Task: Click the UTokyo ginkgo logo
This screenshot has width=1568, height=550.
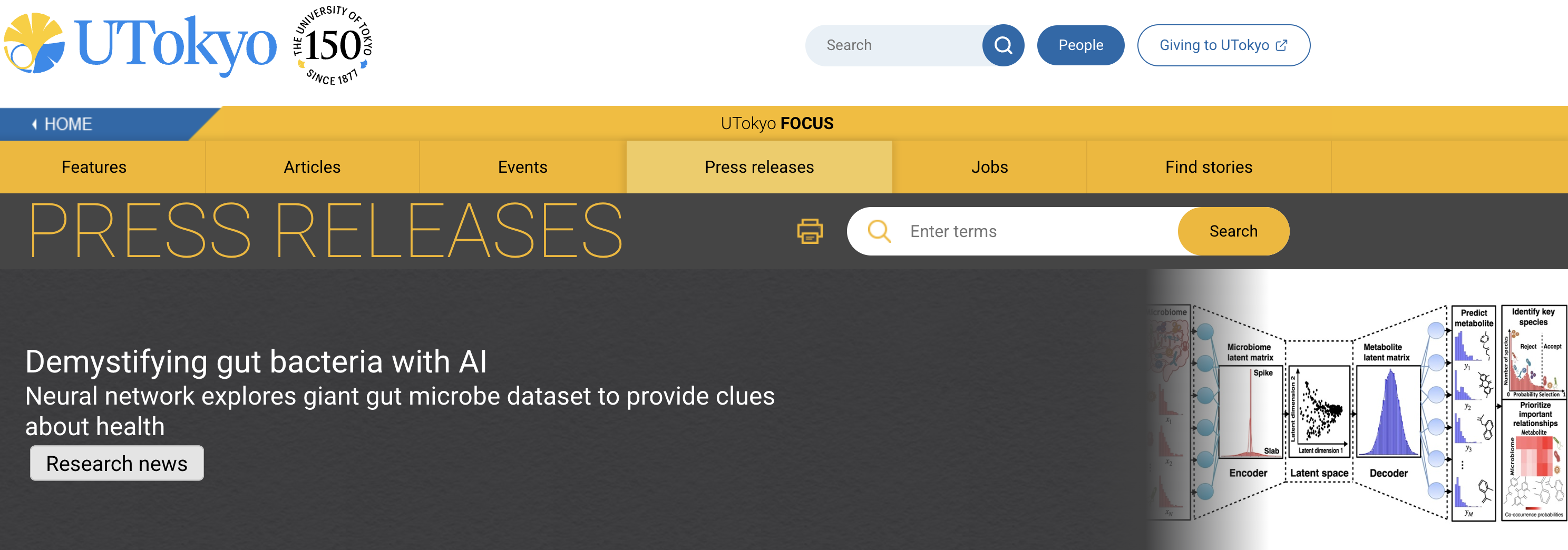Action: [x=140, y=44]
